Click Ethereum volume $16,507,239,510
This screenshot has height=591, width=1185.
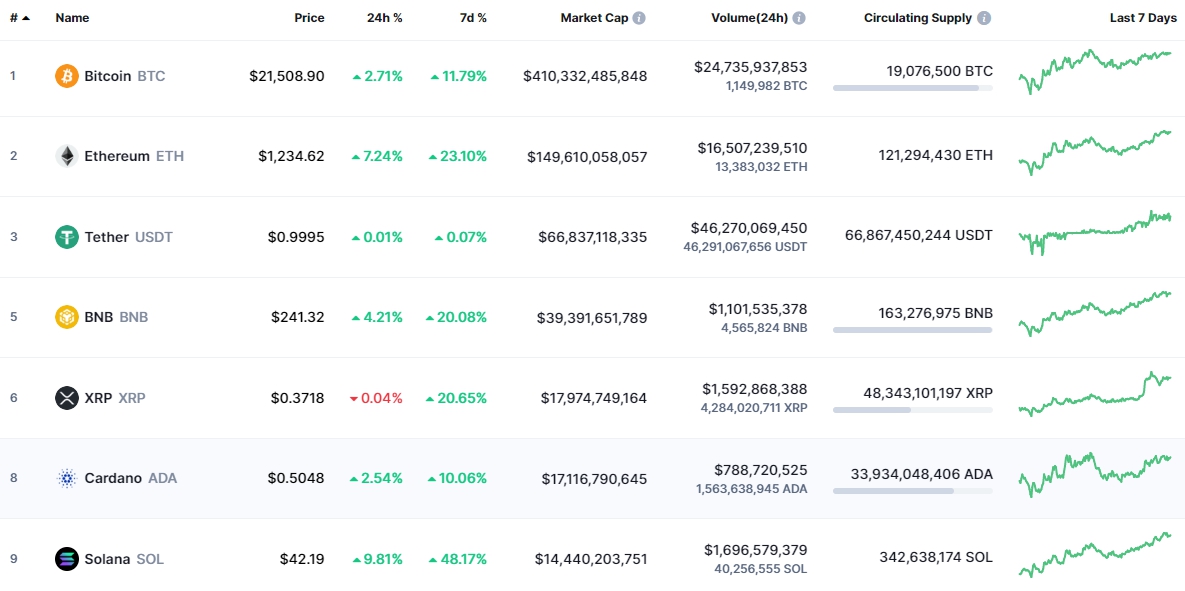(752, 147)
